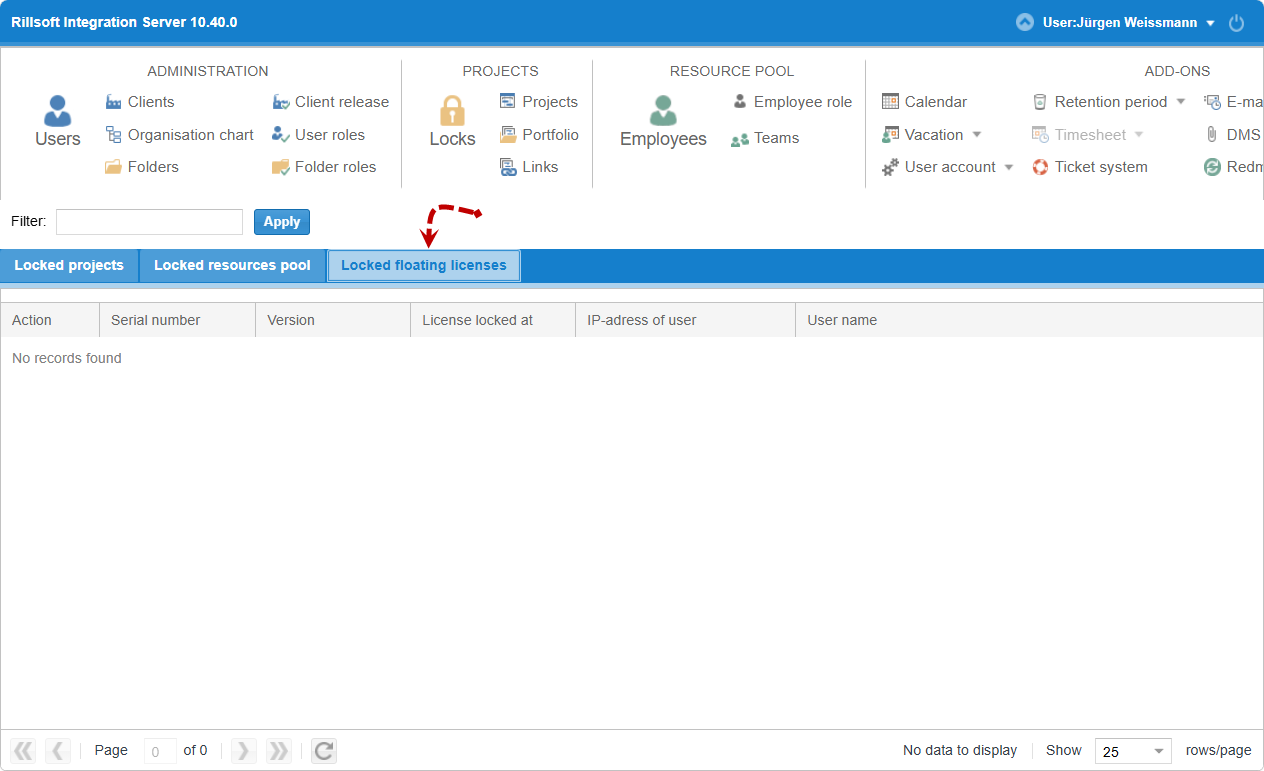Open Organisation chart icon
The width and height of the screenshot is (1264, 771).
[113, 135]
